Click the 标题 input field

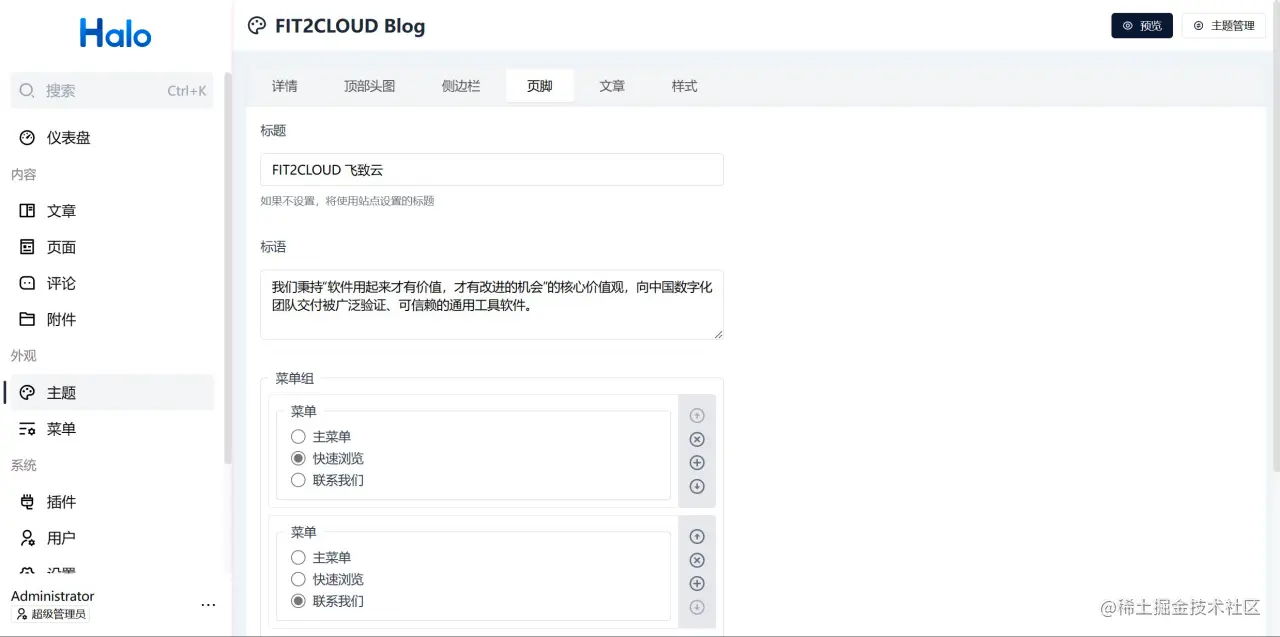point(492,170)
